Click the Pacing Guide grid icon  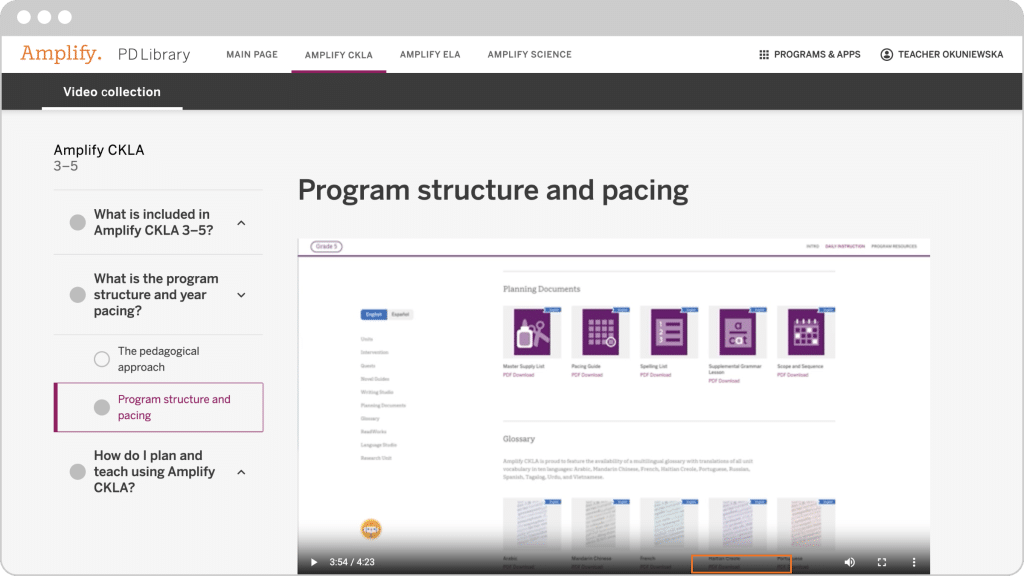(x=600, y=332)
